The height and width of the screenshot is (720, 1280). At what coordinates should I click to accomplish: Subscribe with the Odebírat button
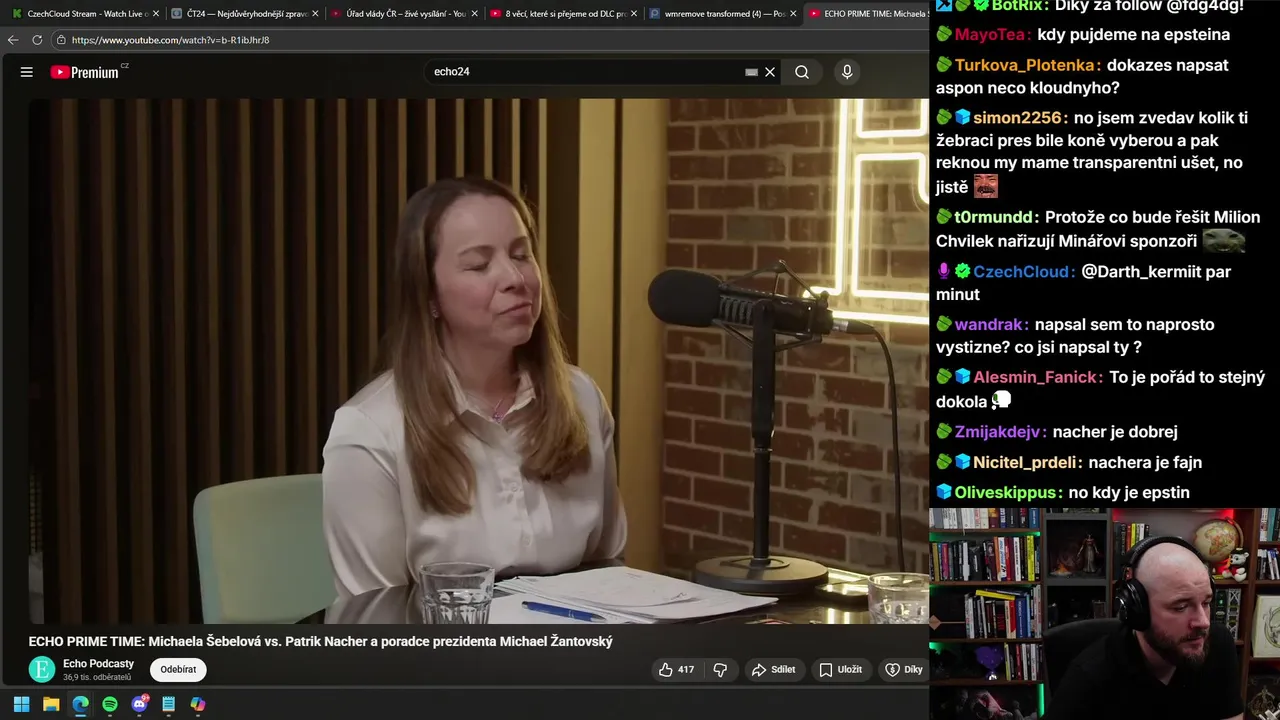pyautogui.click(x=178, y=669)
